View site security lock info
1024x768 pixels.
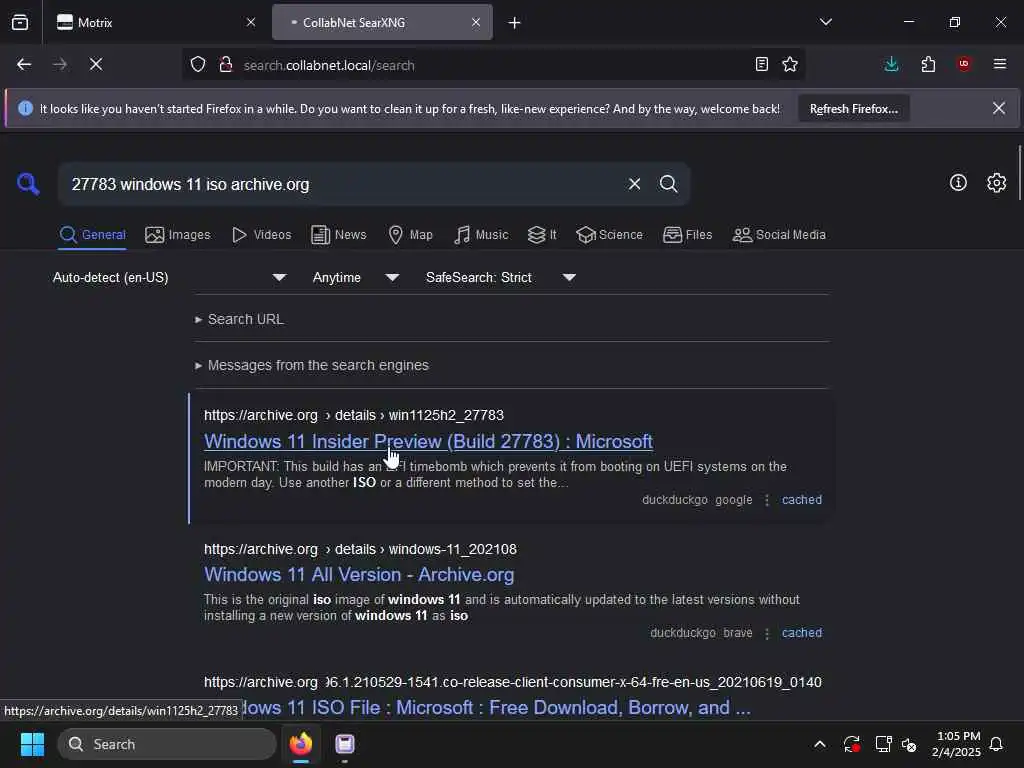pos(226,65)
